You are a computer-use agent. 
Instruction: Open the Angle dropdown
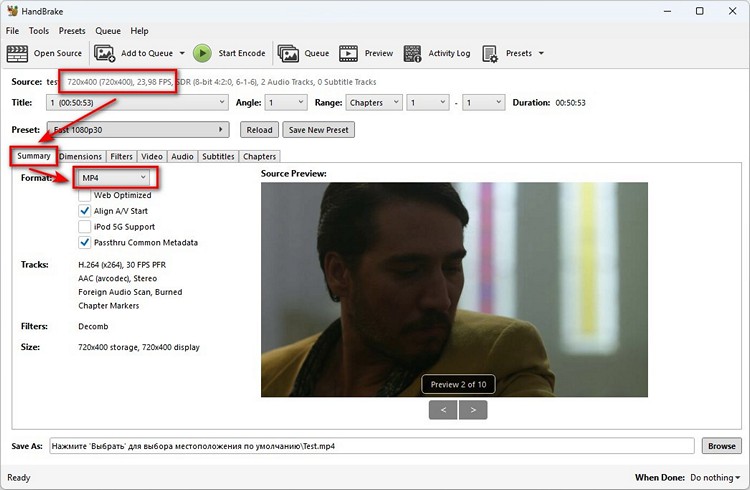click(286, 102)
